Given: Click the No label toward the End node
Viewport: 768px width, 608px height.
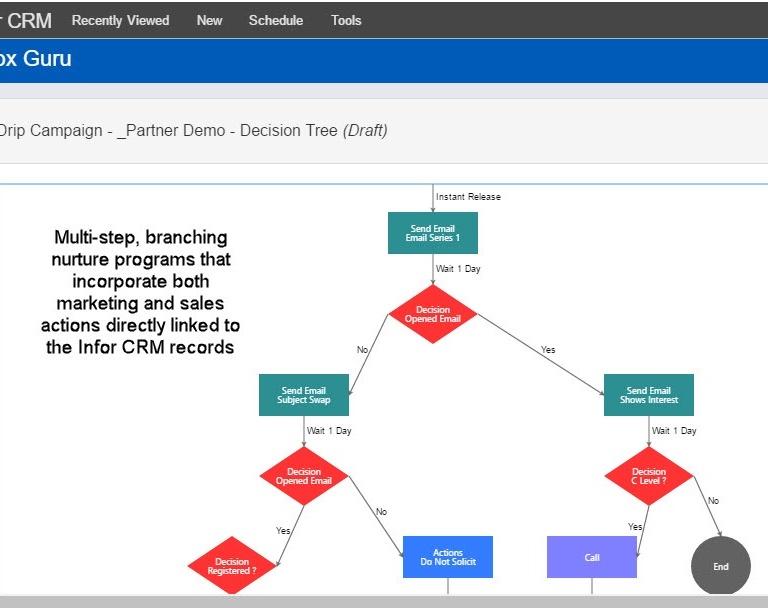Looking at the screenshot, I should pos(713,501).
